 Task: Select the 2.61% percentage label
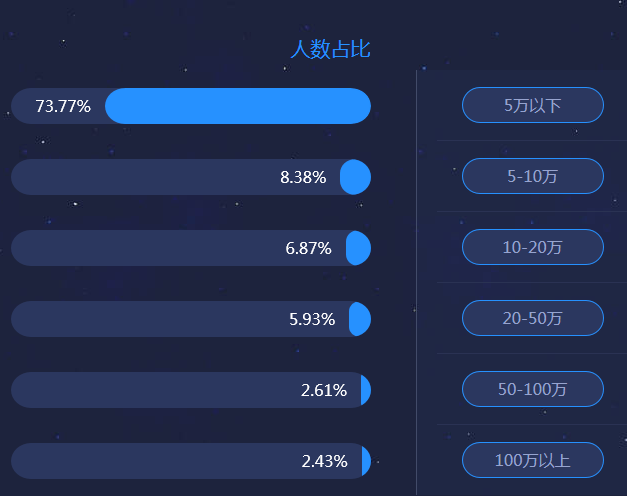(x=324, y=390)
